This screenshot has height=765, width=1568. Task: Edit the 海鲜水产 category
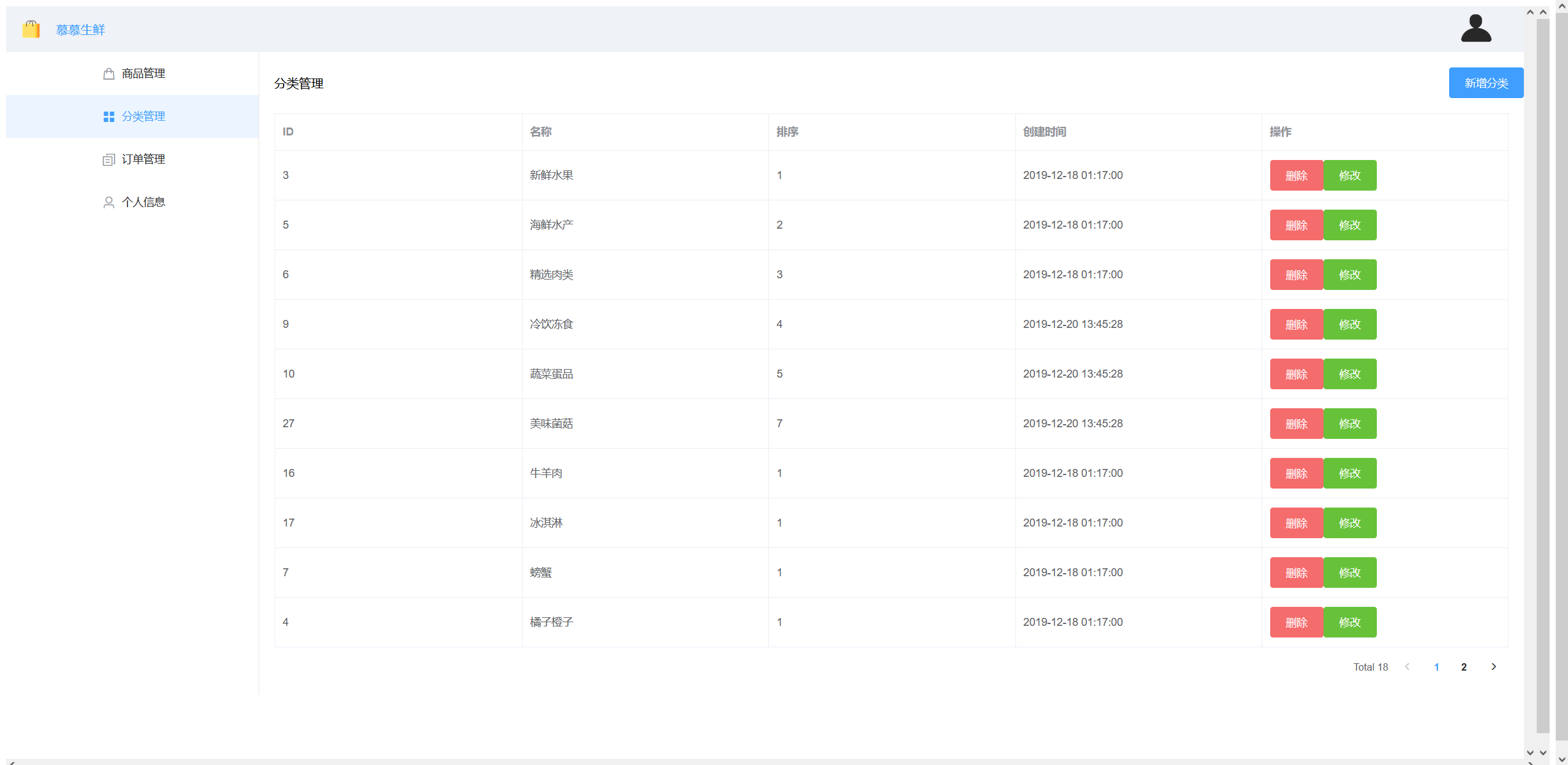point(1350,225)
